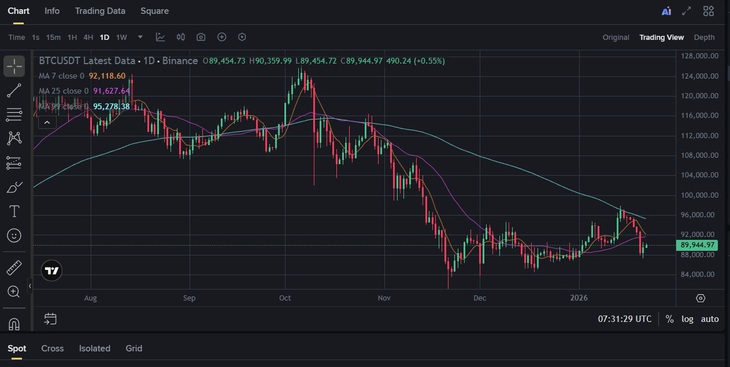Switch to Time line view
Screen dimensions: 730x367
(17, 37)
